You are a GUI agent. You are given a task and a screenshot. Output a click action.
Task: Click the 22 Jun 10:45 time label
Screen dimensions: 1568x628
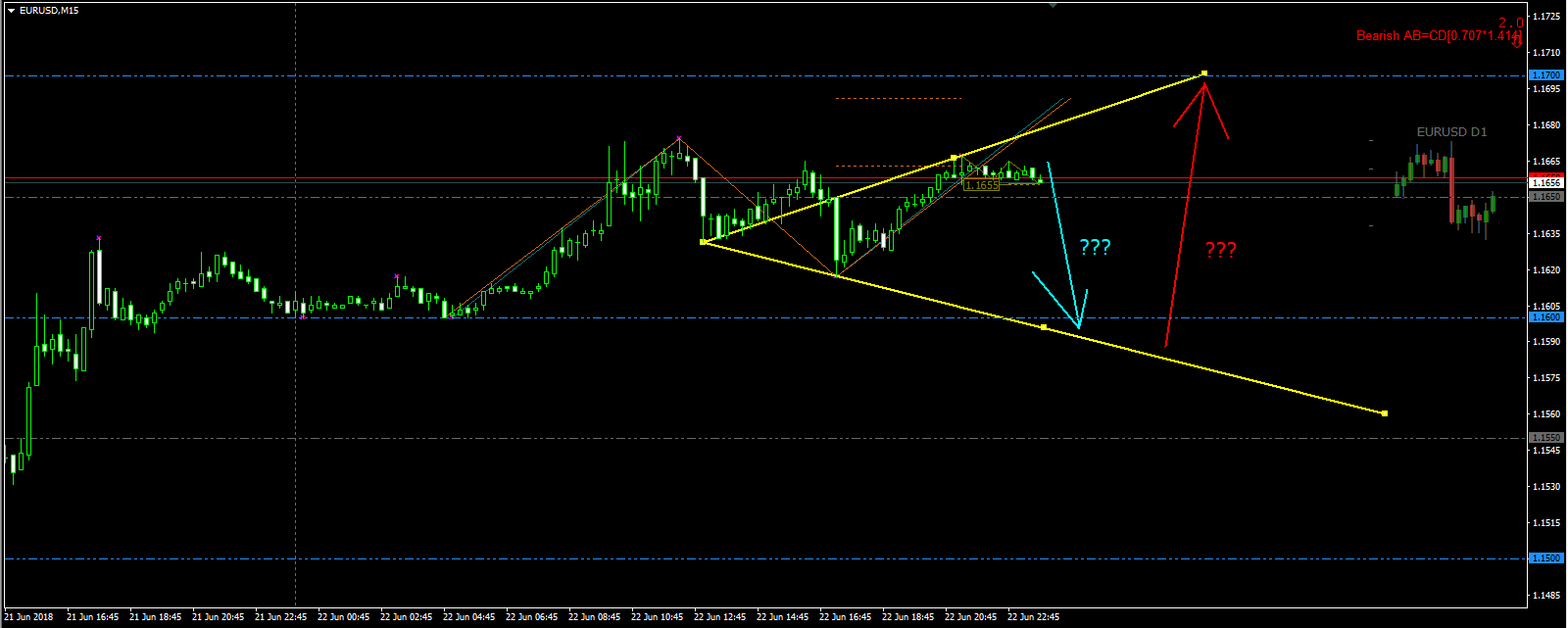coord(657,617)
